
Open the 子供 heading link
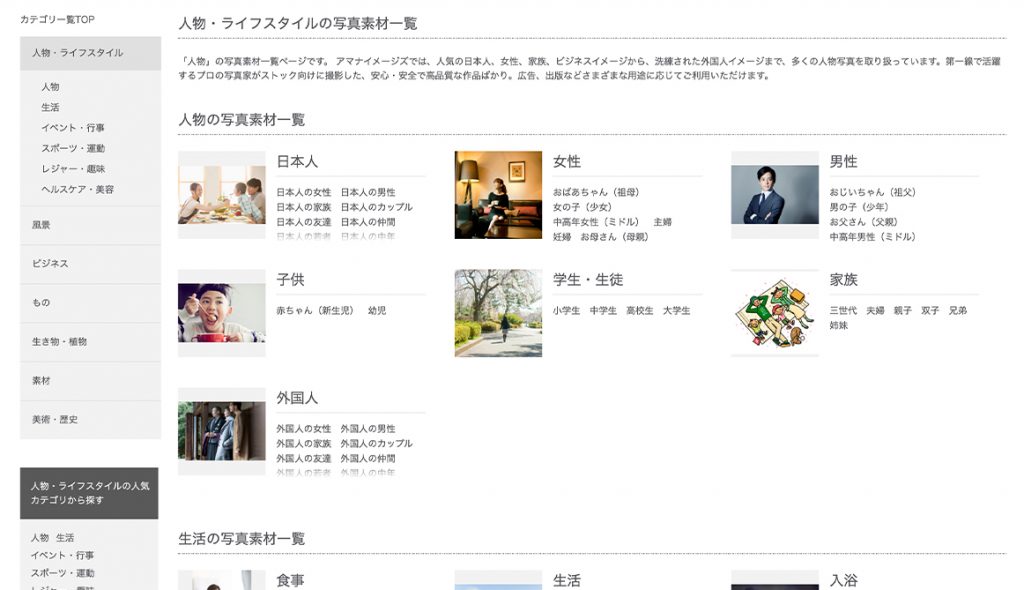coord(290,280)
